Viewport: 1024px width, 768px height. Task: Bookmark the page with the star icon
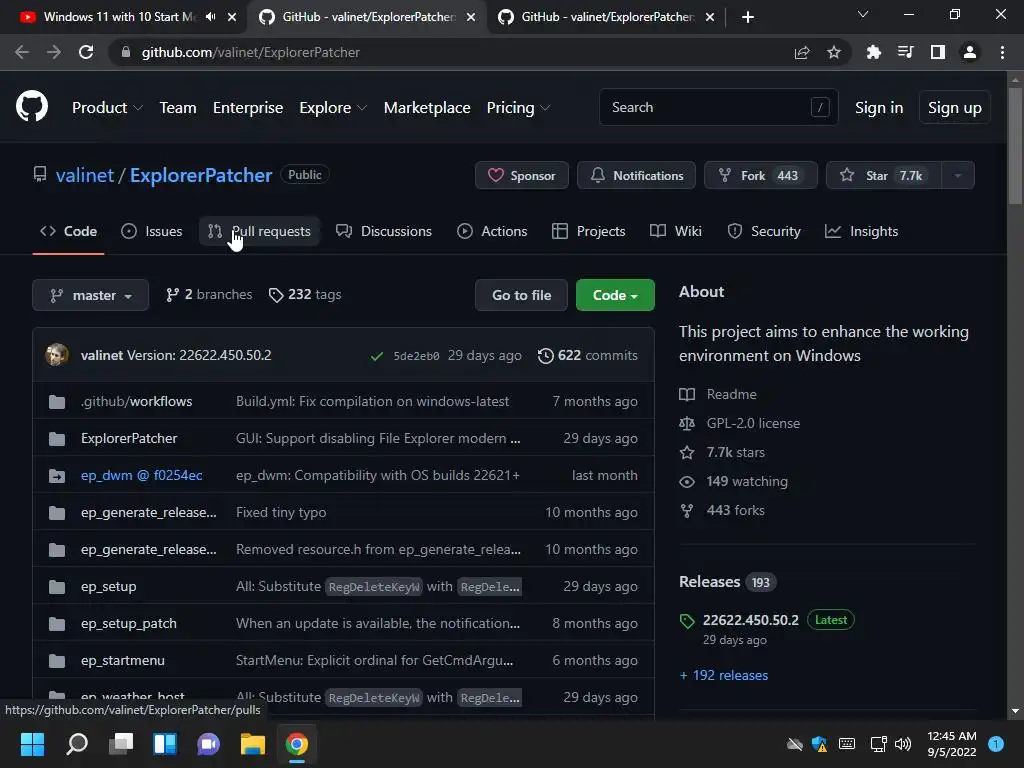(x=833, y=52)
